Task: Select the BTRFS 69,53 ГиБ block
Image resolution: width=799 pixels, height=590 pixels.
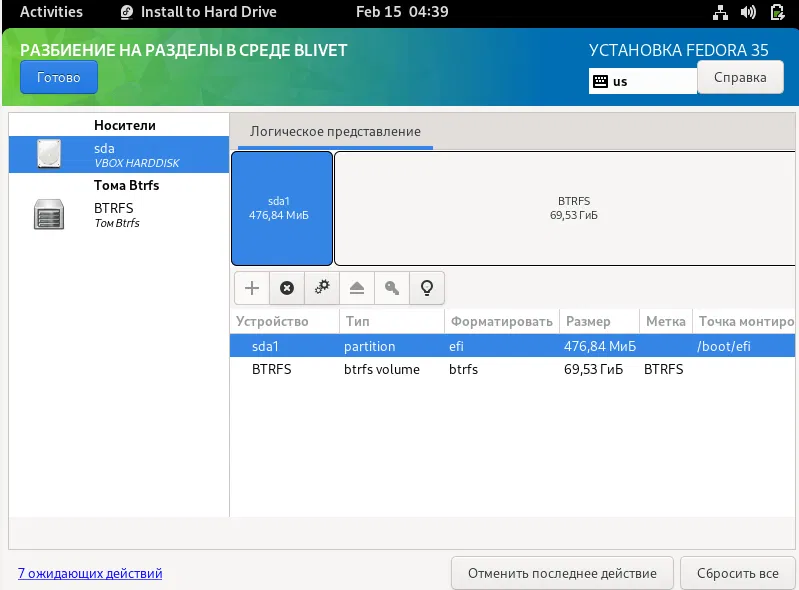Action: tap(565, 208)
